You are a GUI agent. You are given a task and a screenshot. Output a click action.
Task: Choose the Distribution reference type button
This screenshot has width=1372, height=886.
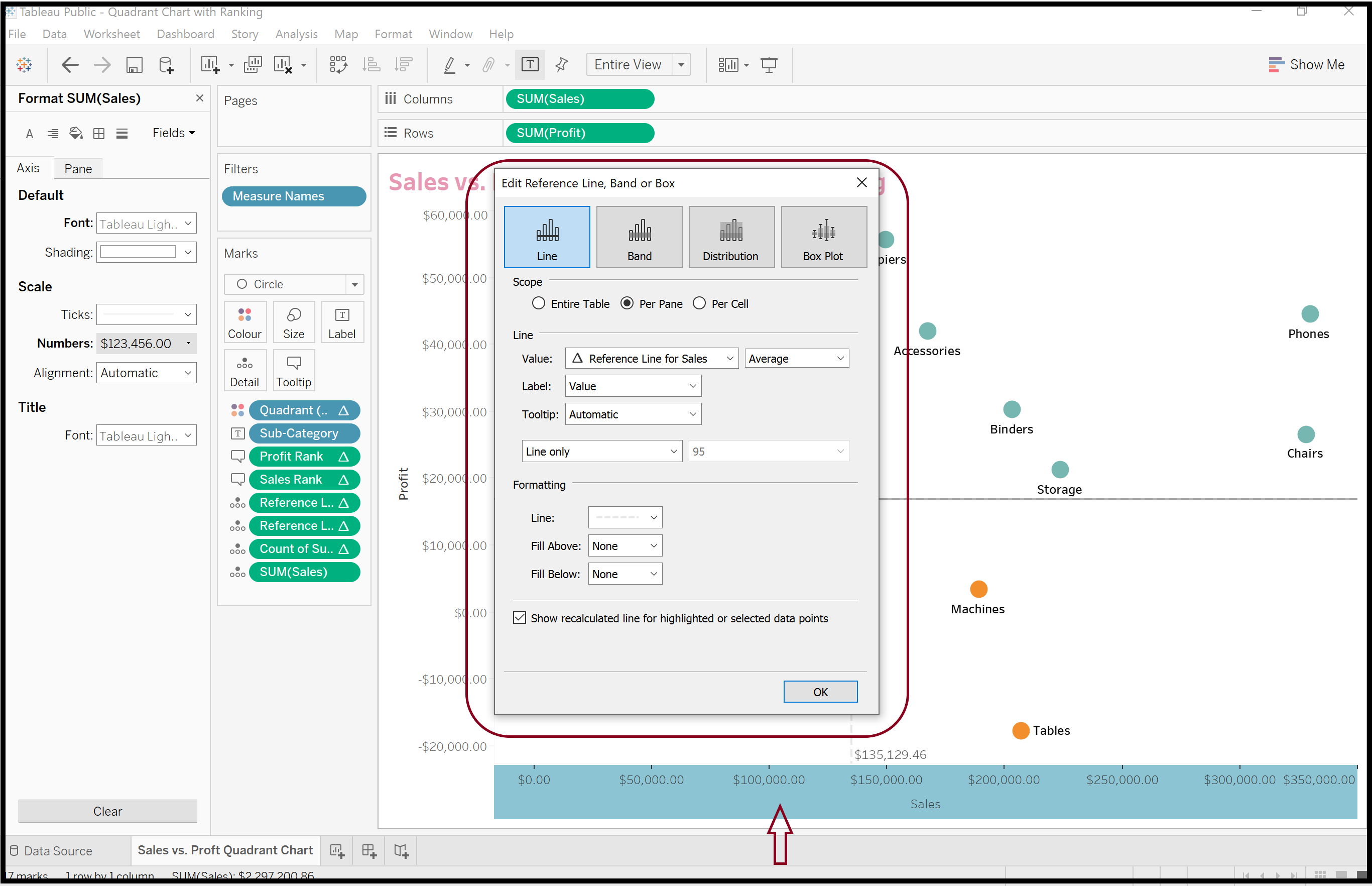pos(731,237)
